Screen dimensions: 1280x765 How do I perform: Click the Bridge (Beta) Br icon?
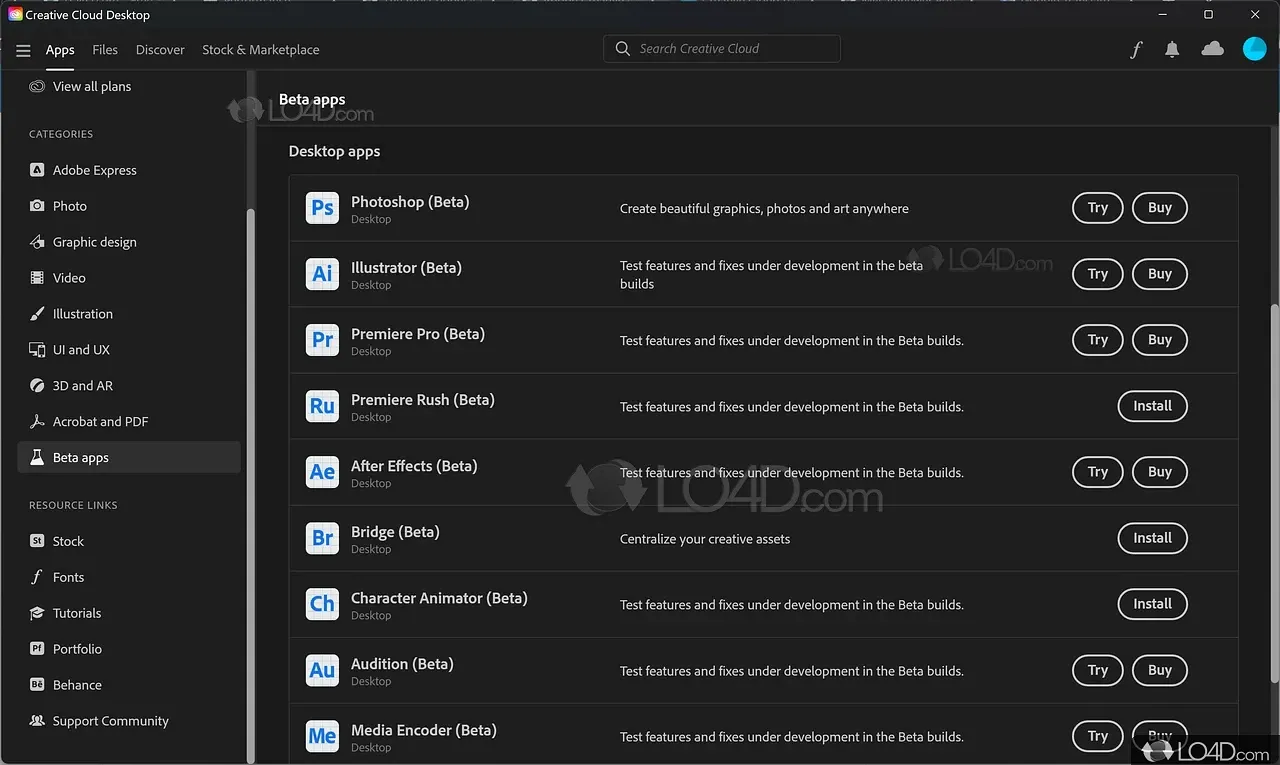tap(322, 538)
